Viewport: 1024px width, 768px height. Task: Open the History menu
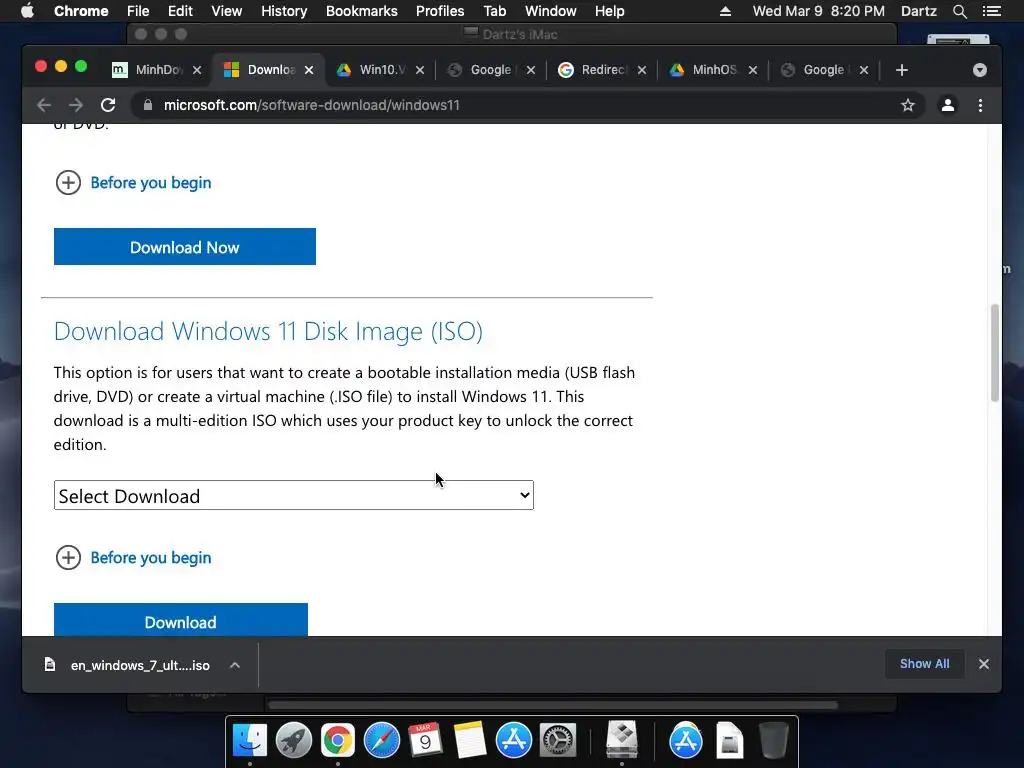coord(284,11)
